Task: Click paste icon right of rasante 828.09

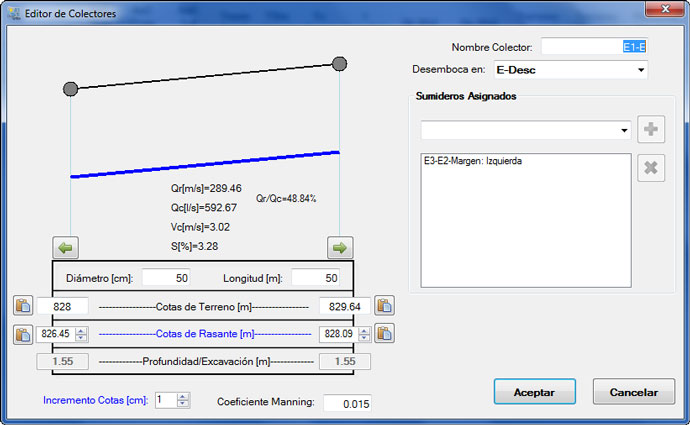Action: tap(385, 334)
